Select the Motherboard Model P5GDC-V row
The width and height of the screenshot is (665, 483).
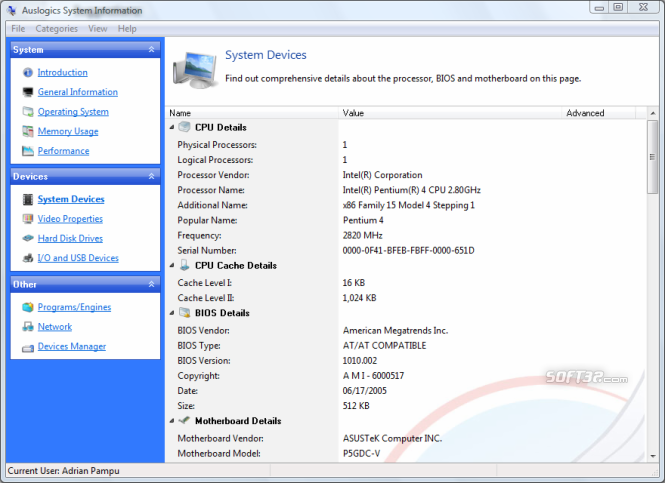(x=406, y=453)
